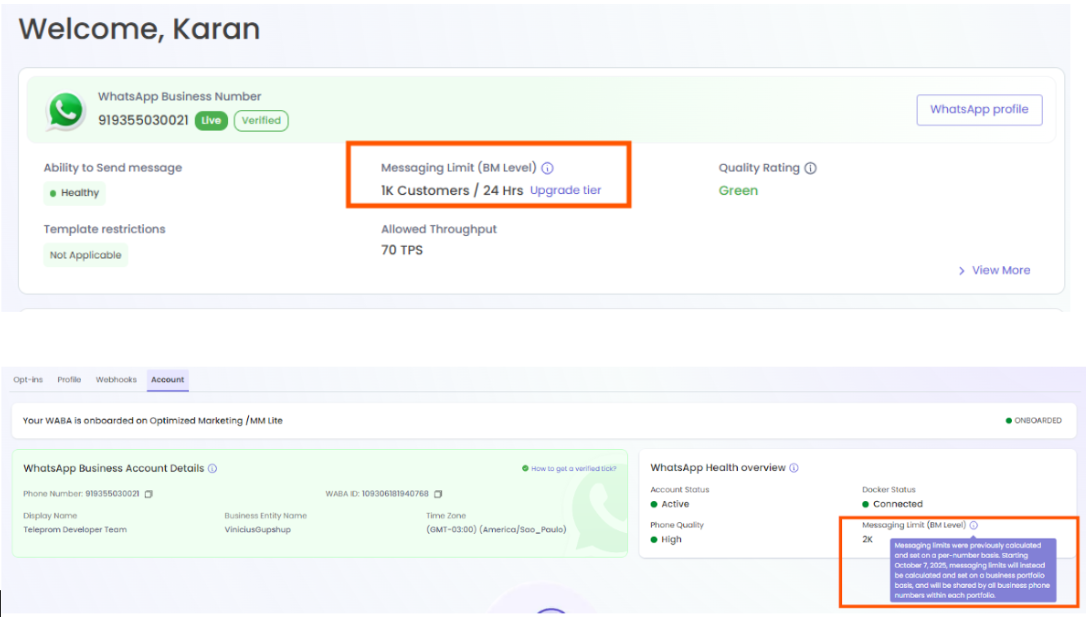Screen dimensions: 1086x617
Task: Click the 919355030021 number in header
Action: click(x=143, y=120)
